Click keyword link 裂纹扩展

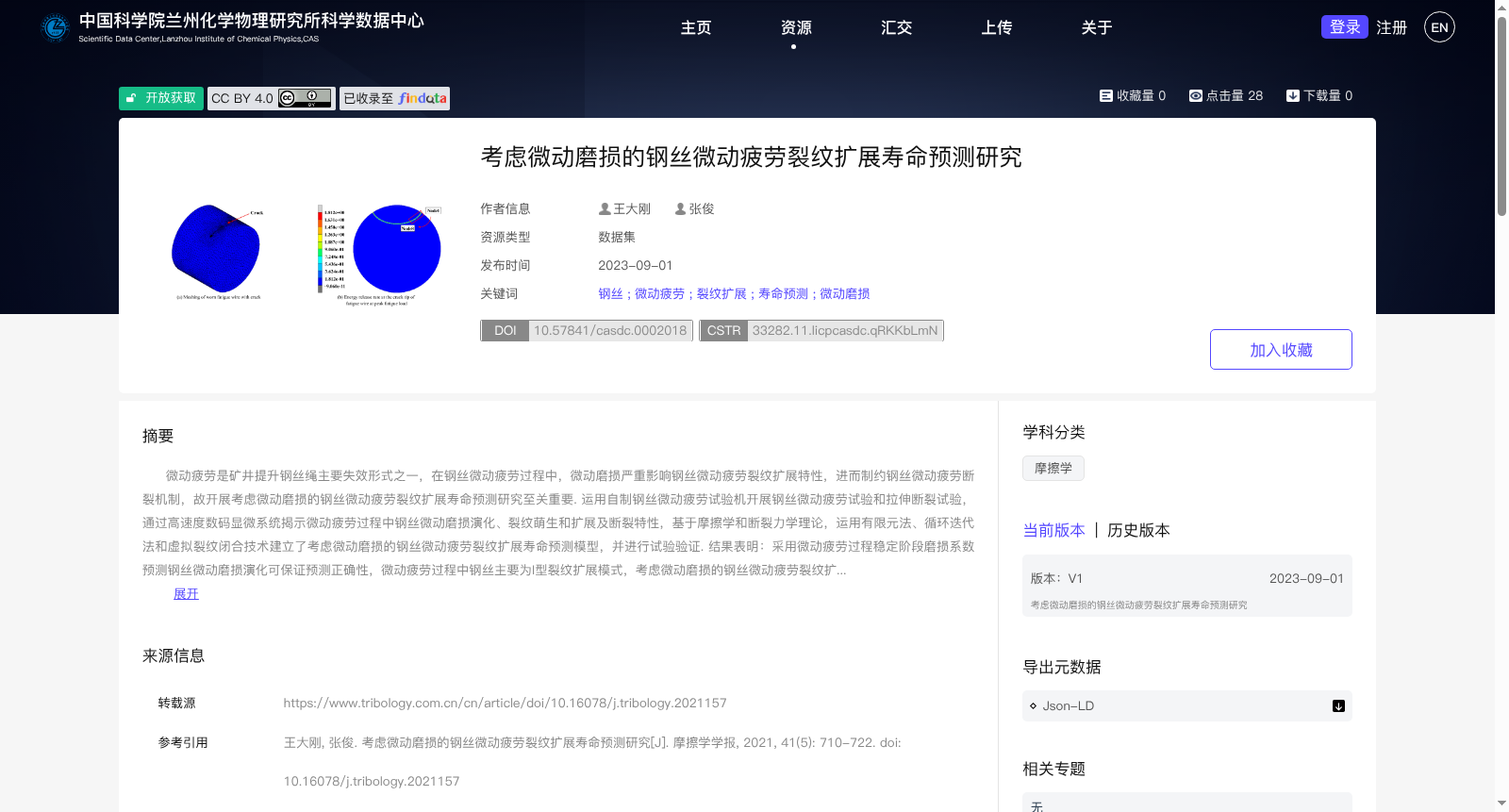(721, 294)
